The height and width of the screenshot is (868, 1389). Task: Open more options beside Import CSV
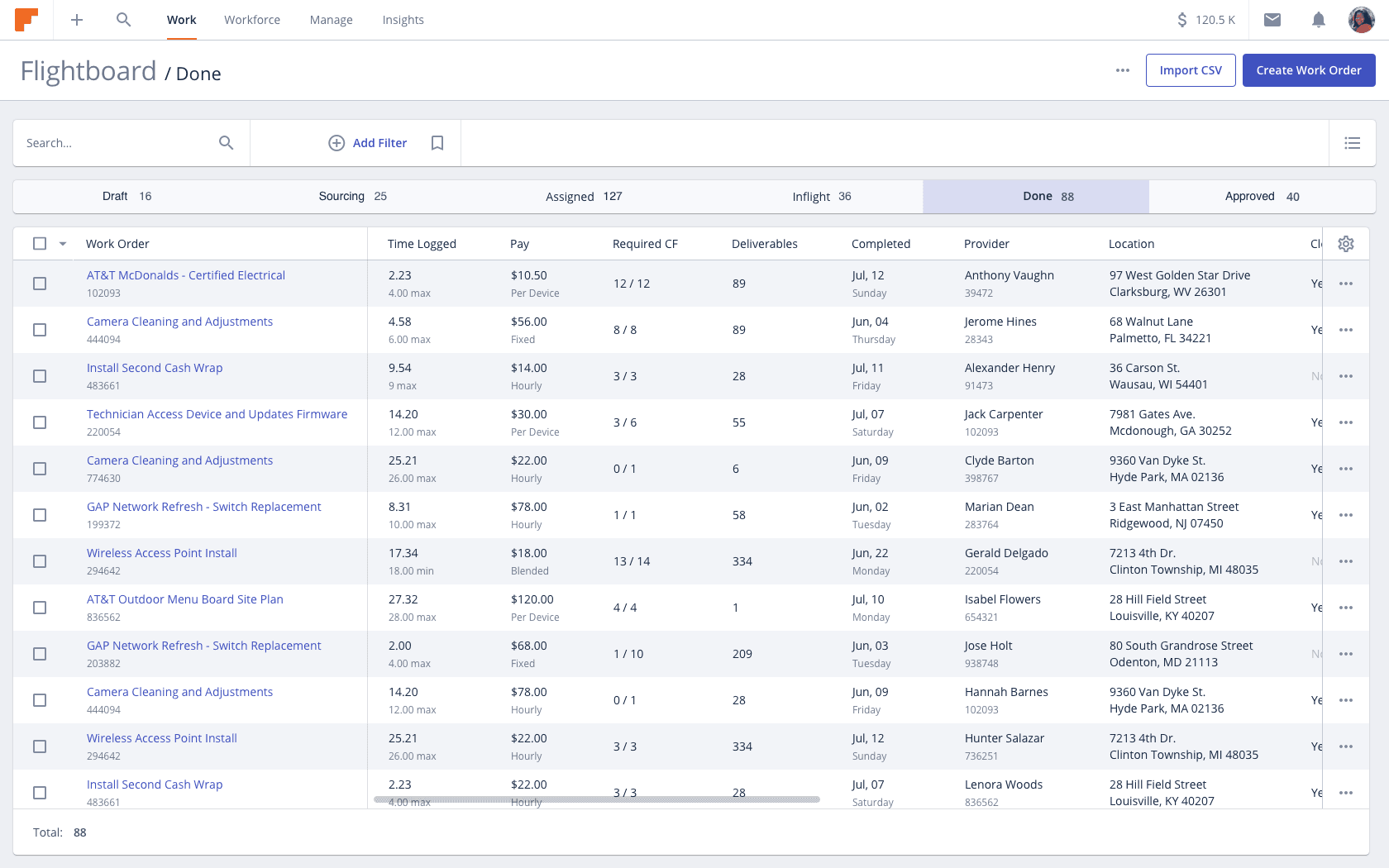[x=1123, y=70]
